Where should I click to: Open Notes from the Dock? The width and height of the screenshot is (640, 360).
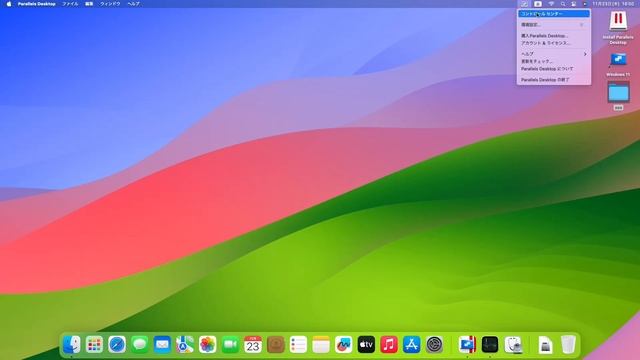pyautogui.click(x=321, y=344)
